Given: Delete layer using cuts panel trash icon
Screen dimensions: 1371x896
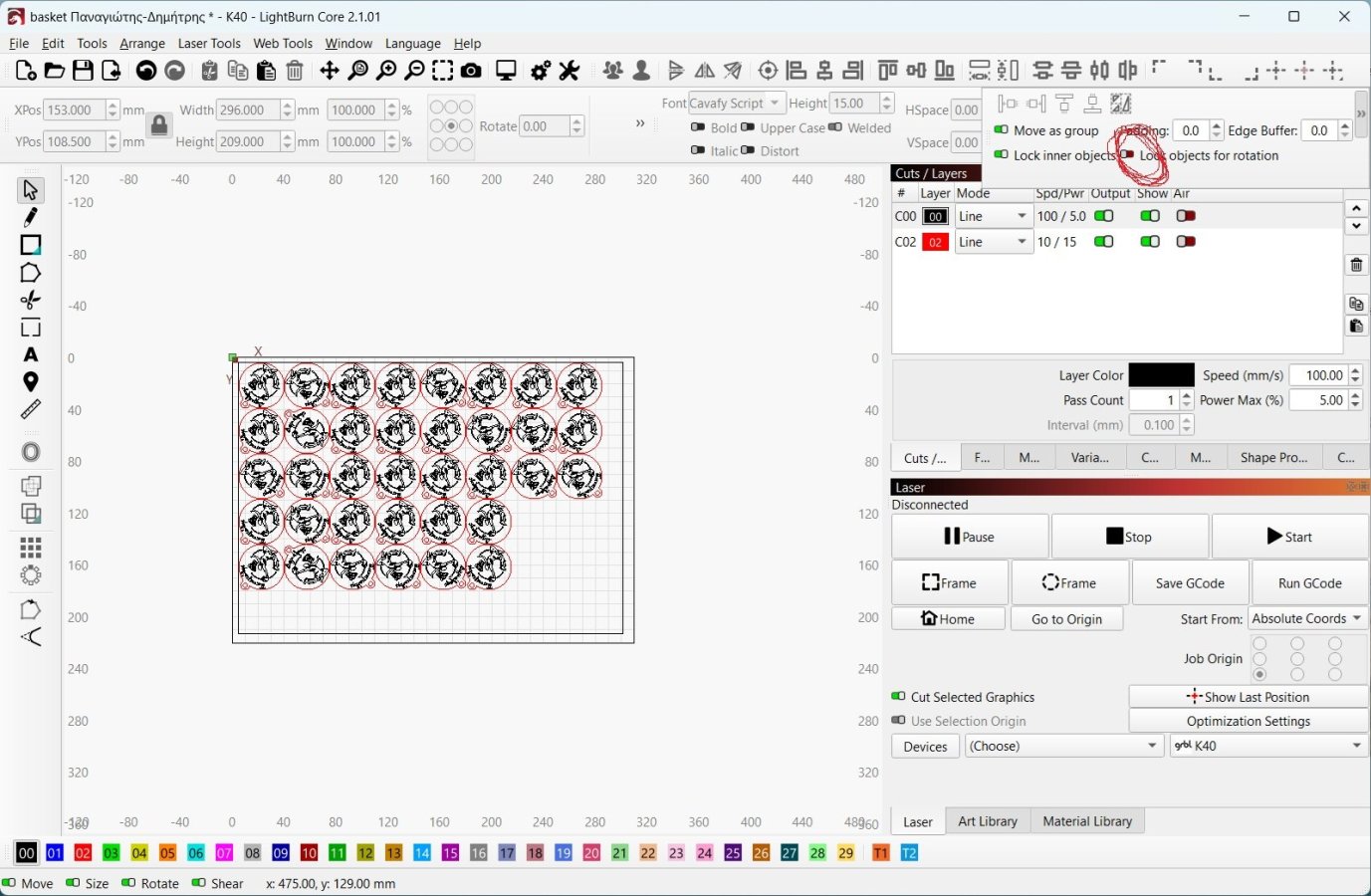Looking at the screenshot, I should tap(1356, 265).
